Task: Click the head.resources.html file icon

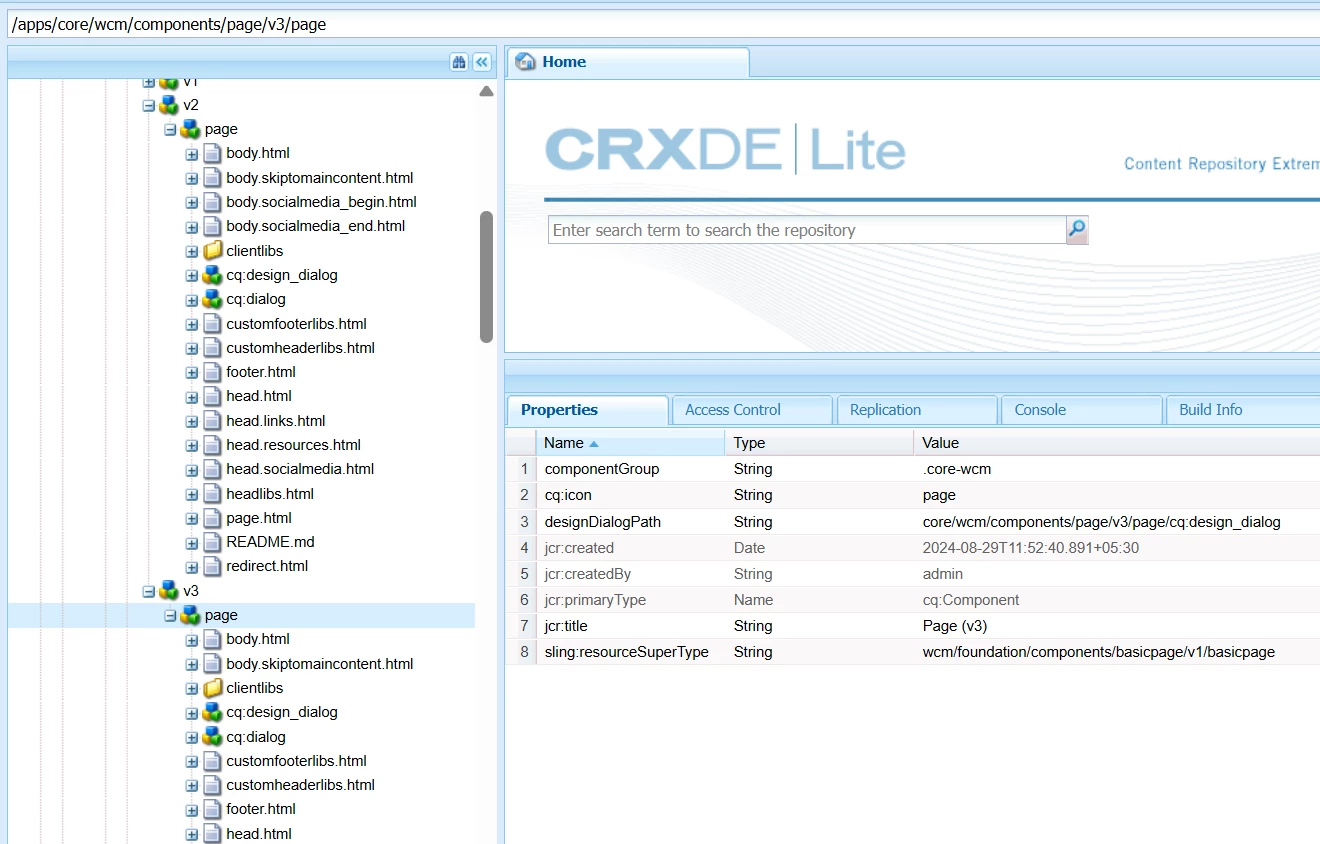Action: coord(212,445)
